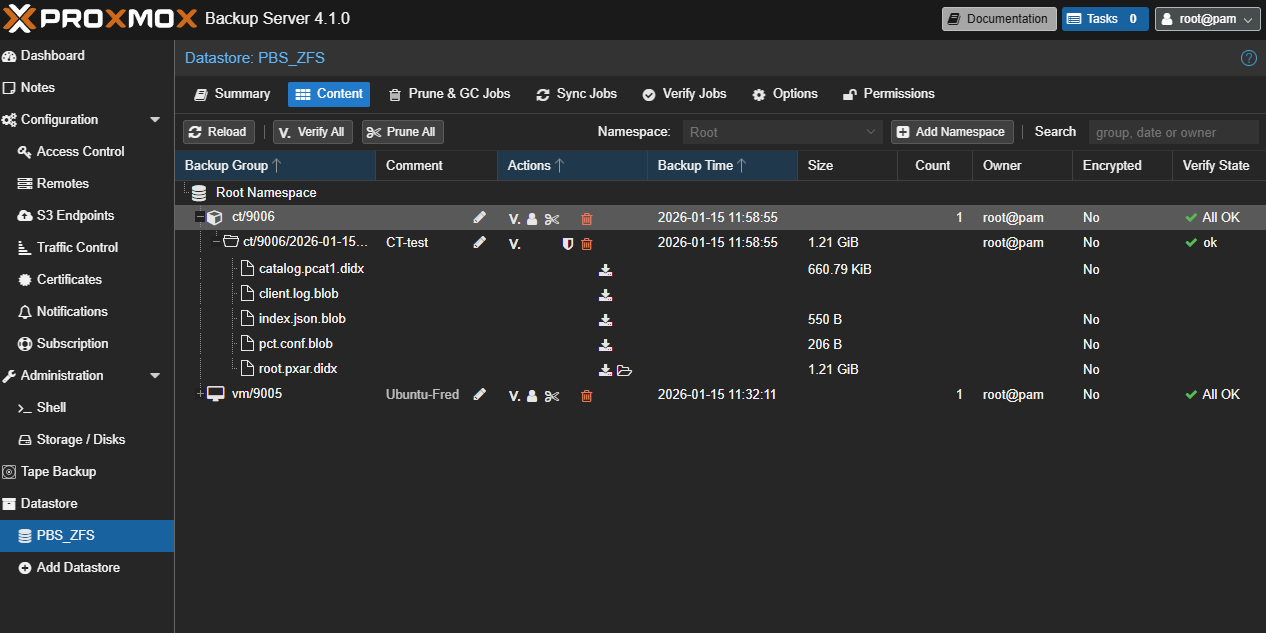Click the Add Namespace button
This screenshot has width=1266, height=633.
[x=952, y=132]
